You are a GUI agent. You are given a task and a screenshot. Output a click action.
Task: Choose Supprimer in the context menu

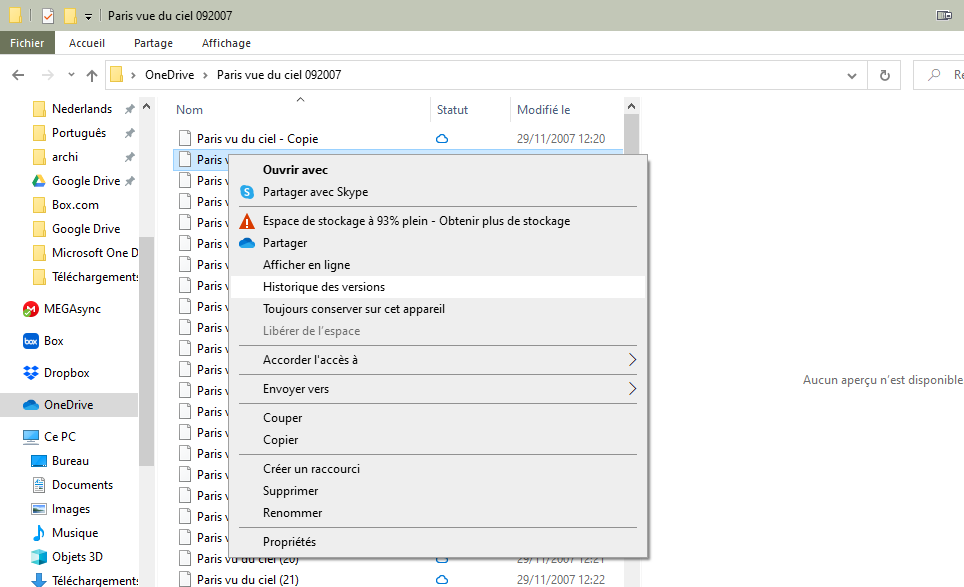(x=438, y=491)
